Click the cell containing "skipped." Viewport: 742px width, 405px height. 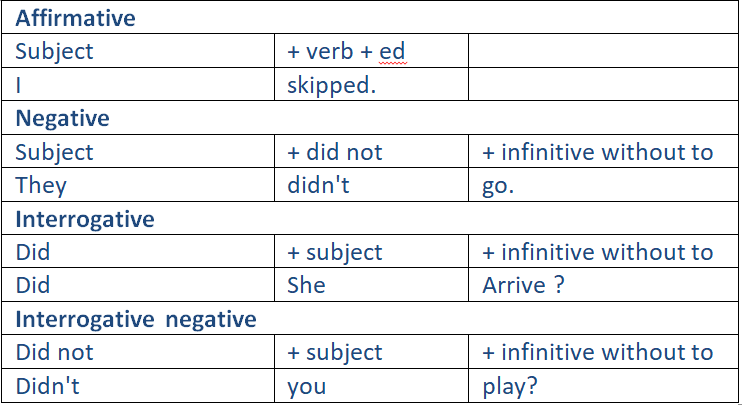(331, 85)
